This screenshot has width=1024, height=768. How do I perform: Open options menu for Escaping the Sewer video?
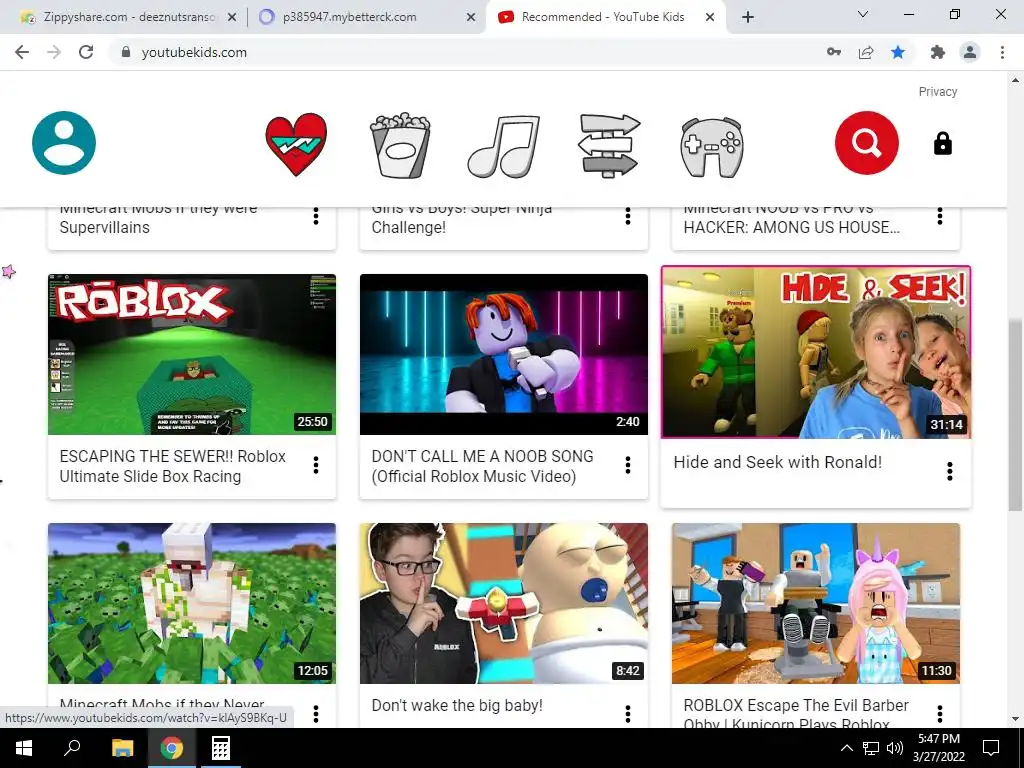[x=316, y=465]
